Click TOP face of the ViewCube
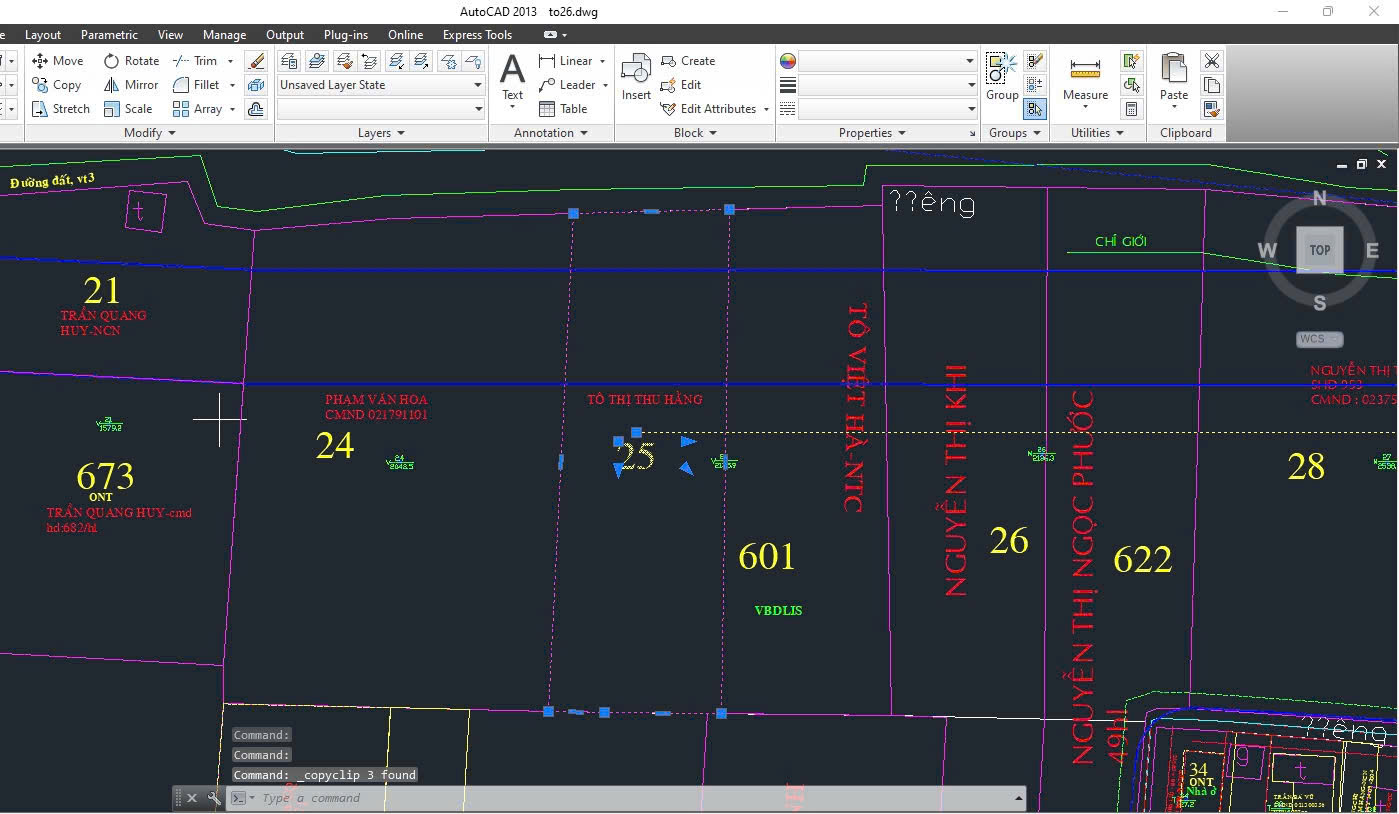 click(x=1320, y=250)
